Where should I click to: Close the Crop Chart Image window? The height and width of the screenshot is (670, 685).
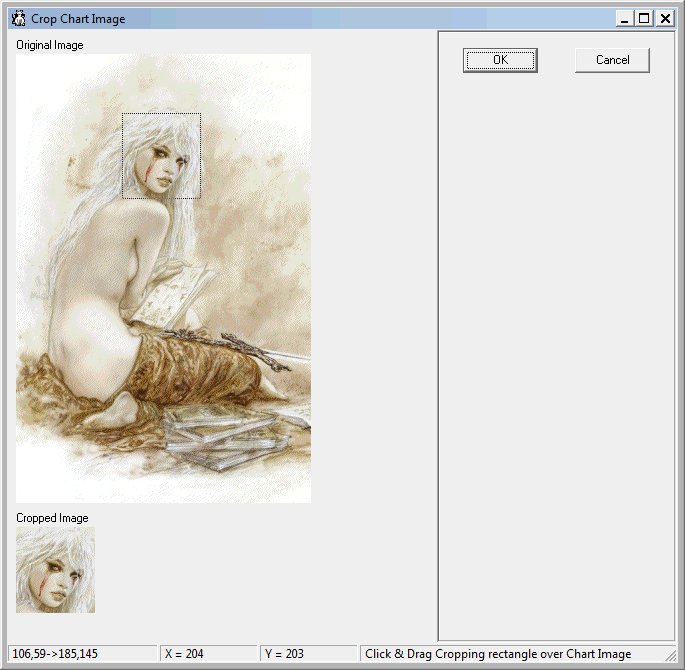[665, 19]
